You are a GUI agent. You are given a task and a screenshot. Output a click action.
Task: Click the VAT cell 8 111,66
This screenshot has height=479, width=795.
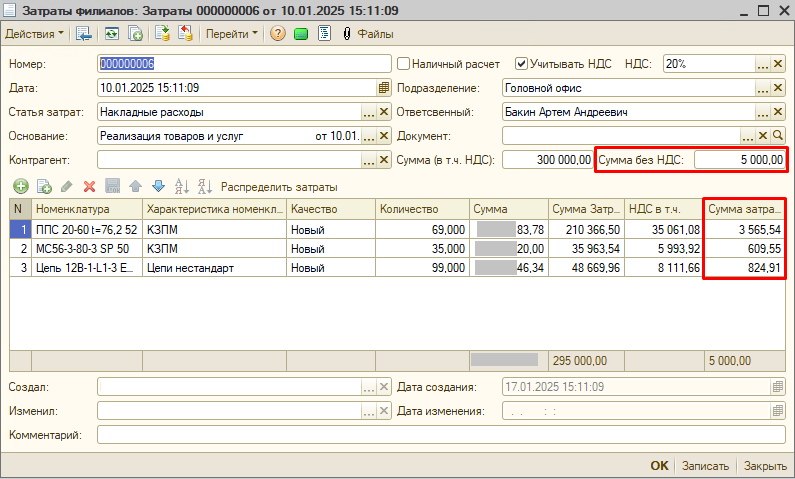(663, 268)
